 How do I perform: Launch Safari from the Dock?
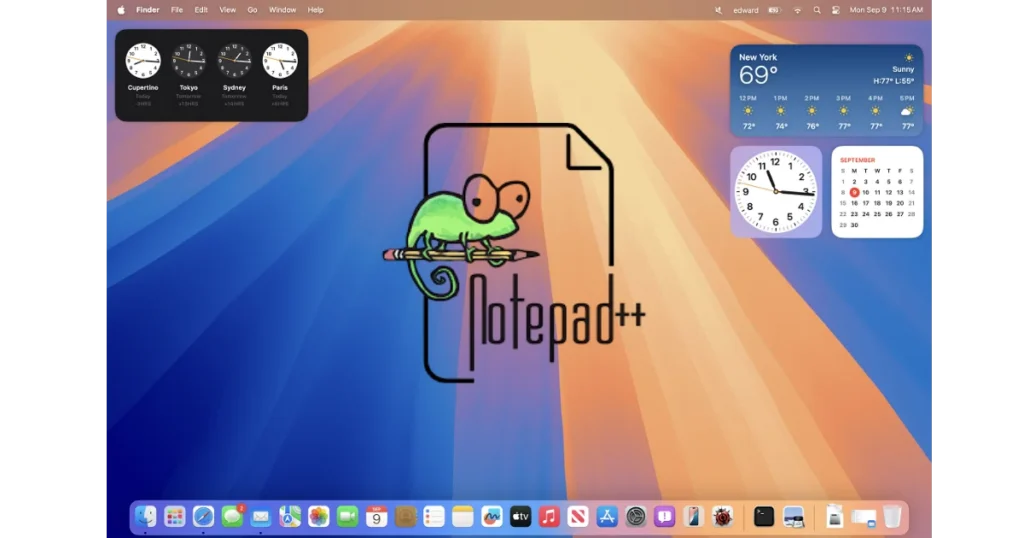(x=203, y=517)
